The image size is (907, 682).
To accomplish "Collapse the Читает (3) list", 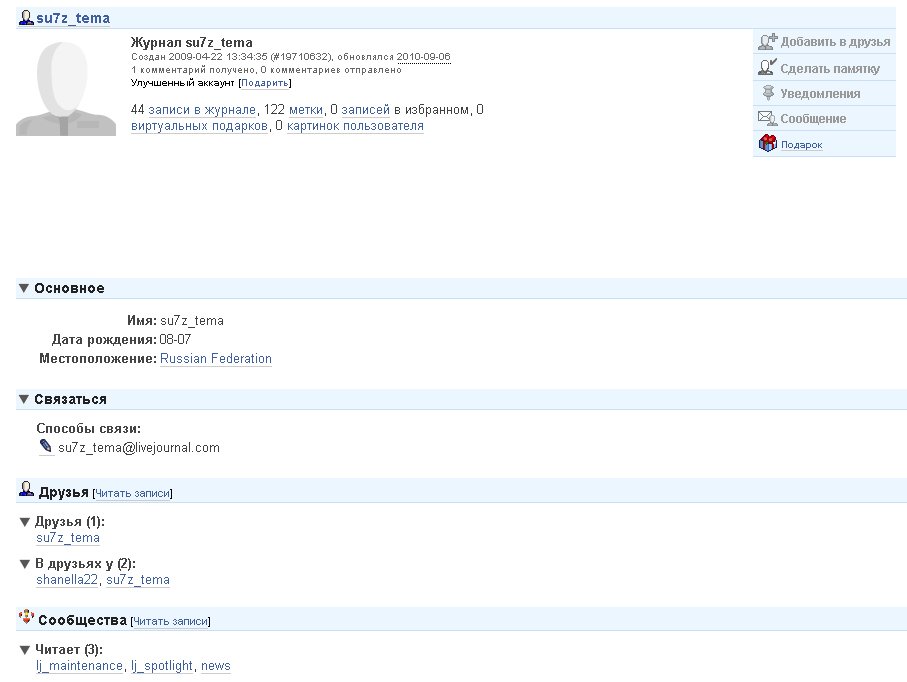I will tap(25, 650).
